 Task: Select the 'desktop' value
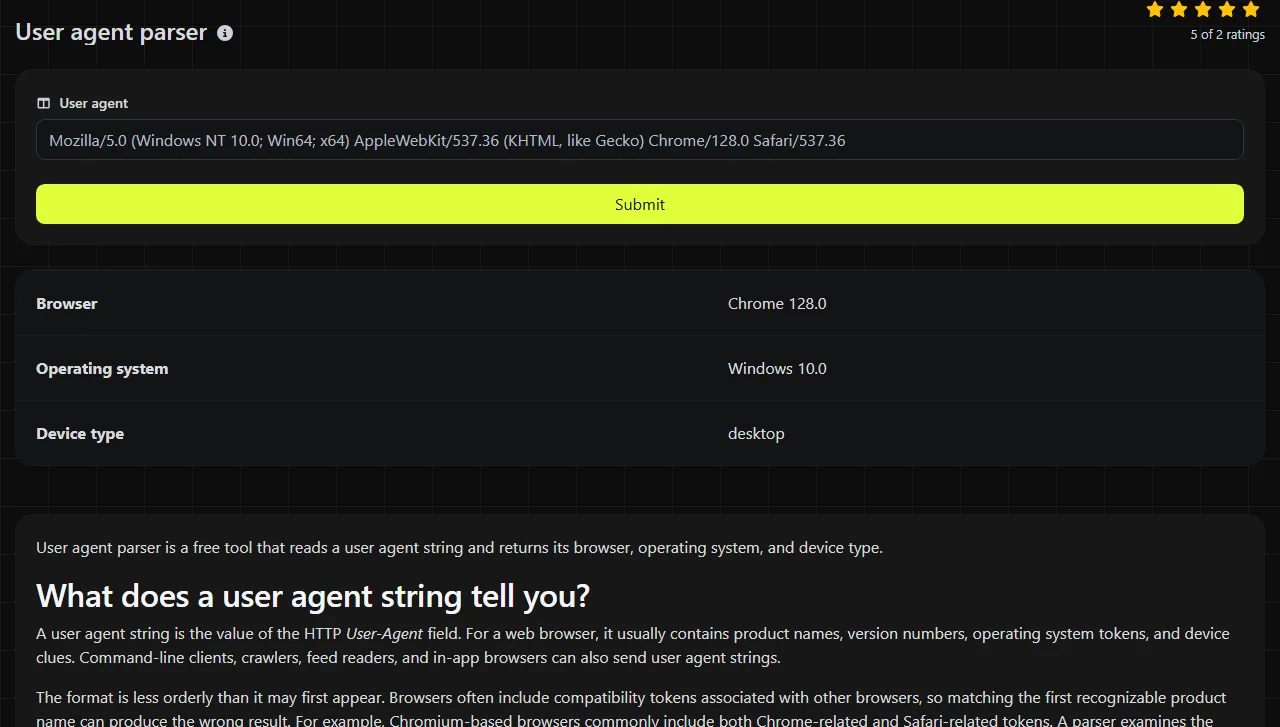point(756,434)
